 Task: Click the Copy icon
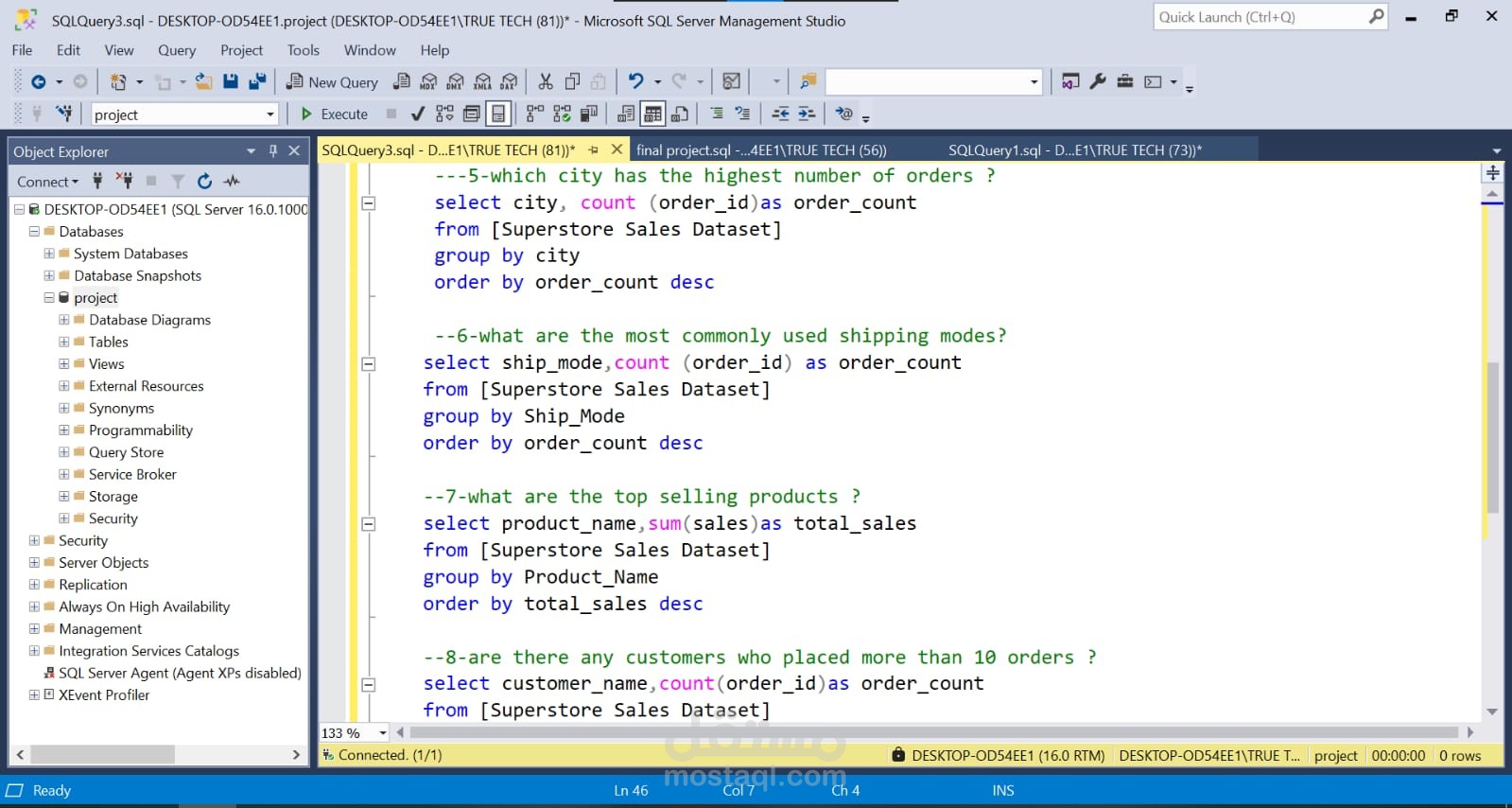[x=572, y=82]
